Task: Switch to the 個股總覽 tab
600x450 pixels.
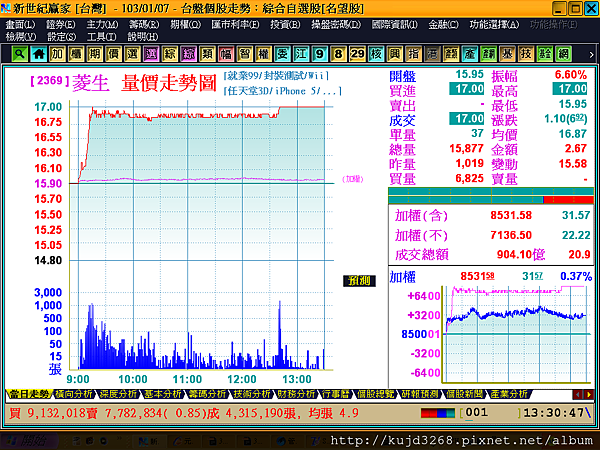Action: pos(375,394)
